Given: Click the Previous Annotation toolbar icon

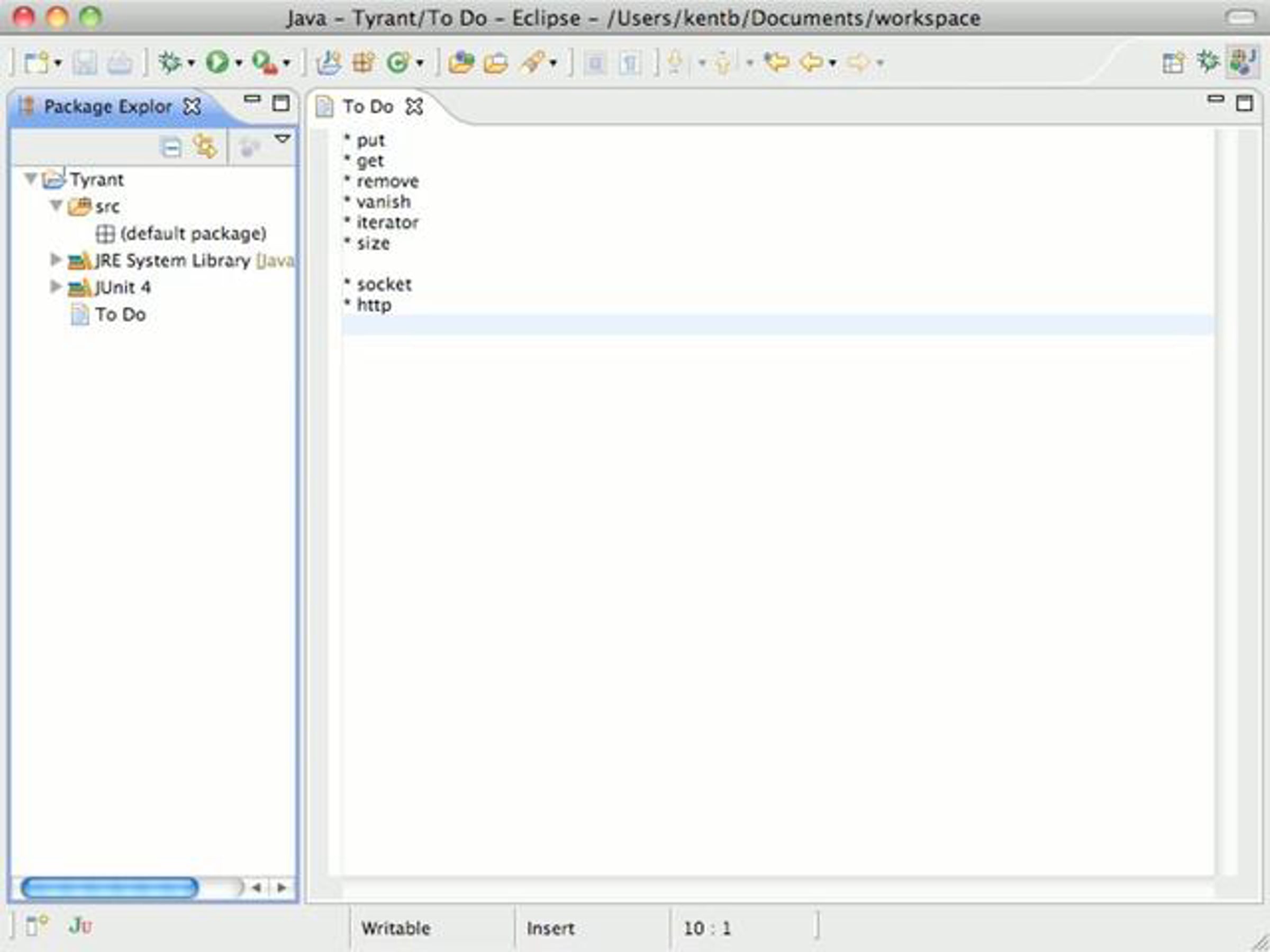Looking at the screenshot, I should tap(723, 62).
